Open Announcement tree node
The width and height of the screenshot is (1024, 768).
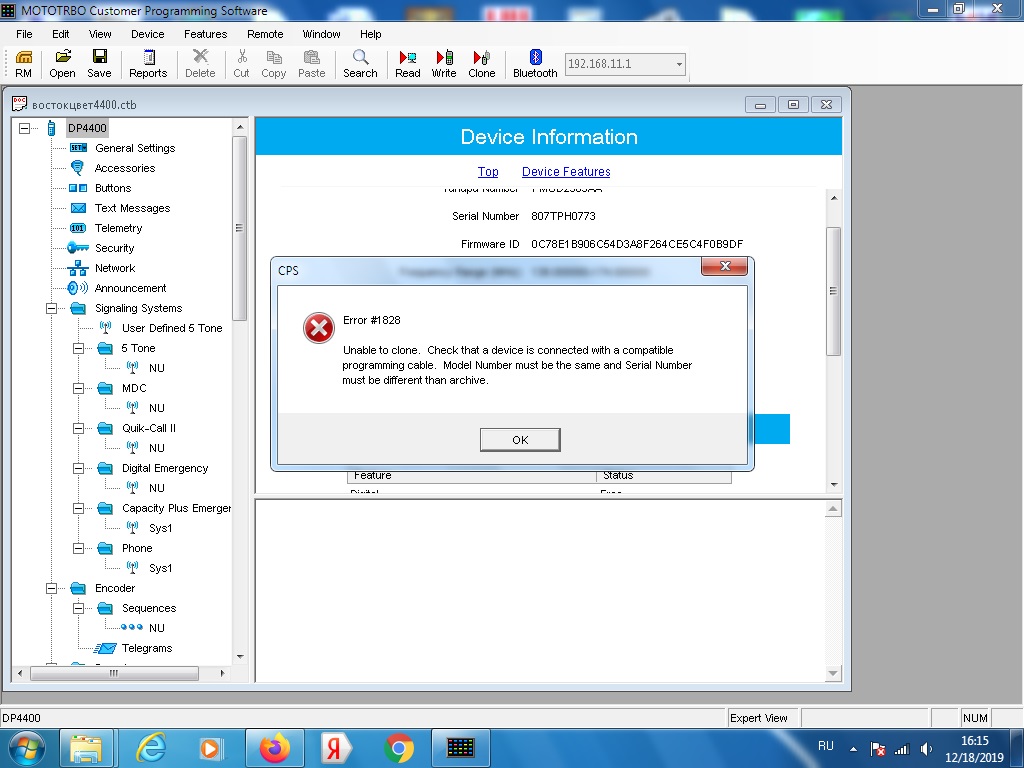pos(131,288)
